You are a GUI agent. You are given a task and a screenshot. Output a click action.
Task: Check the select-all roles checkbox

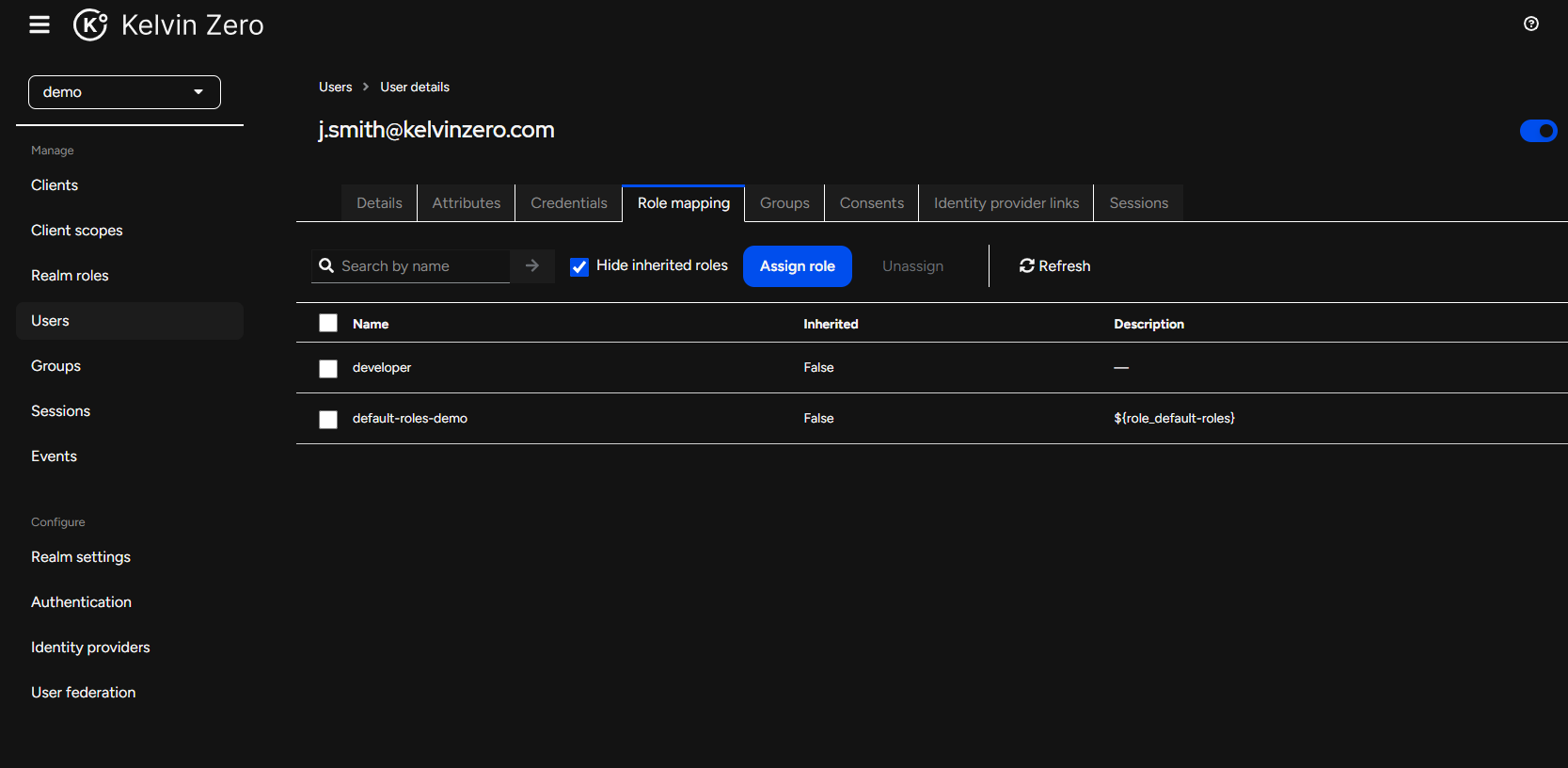tap(328, 324)
